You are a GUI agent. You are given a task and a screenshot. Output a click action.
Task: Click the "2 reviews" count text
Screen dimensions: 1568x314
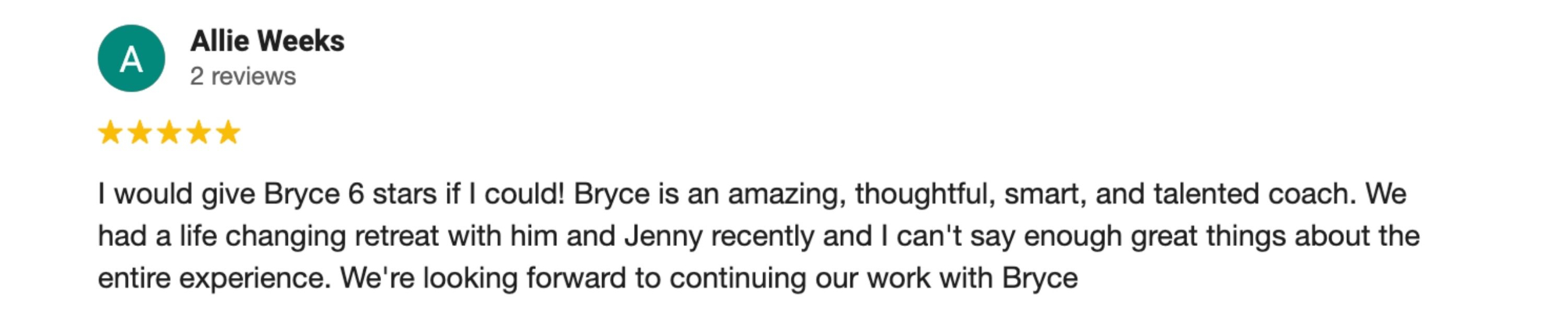point(243,77)
